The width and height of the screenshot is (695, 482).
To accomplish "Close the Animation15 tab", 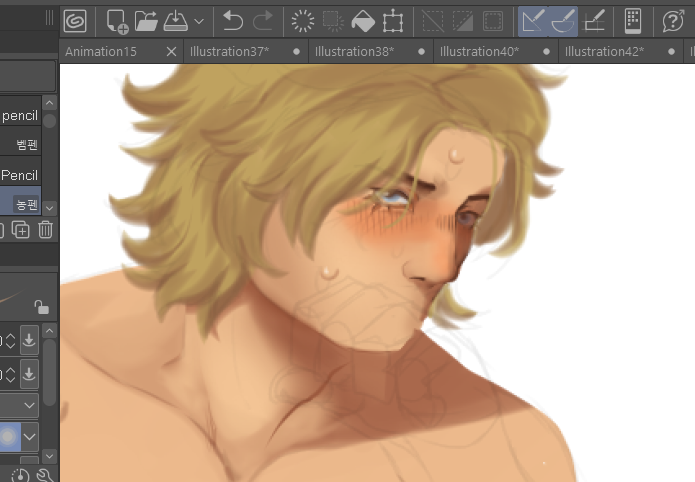I will point(172,52).
